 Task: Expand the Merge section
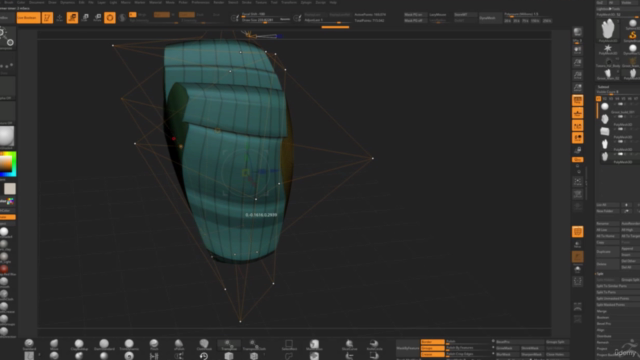coord(602,311)
